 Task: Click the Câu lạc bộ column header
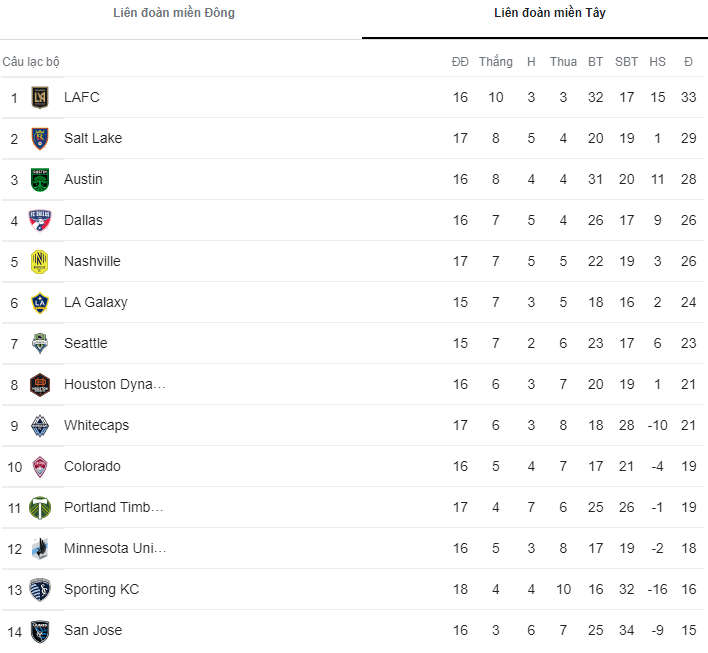pos(31,62)
